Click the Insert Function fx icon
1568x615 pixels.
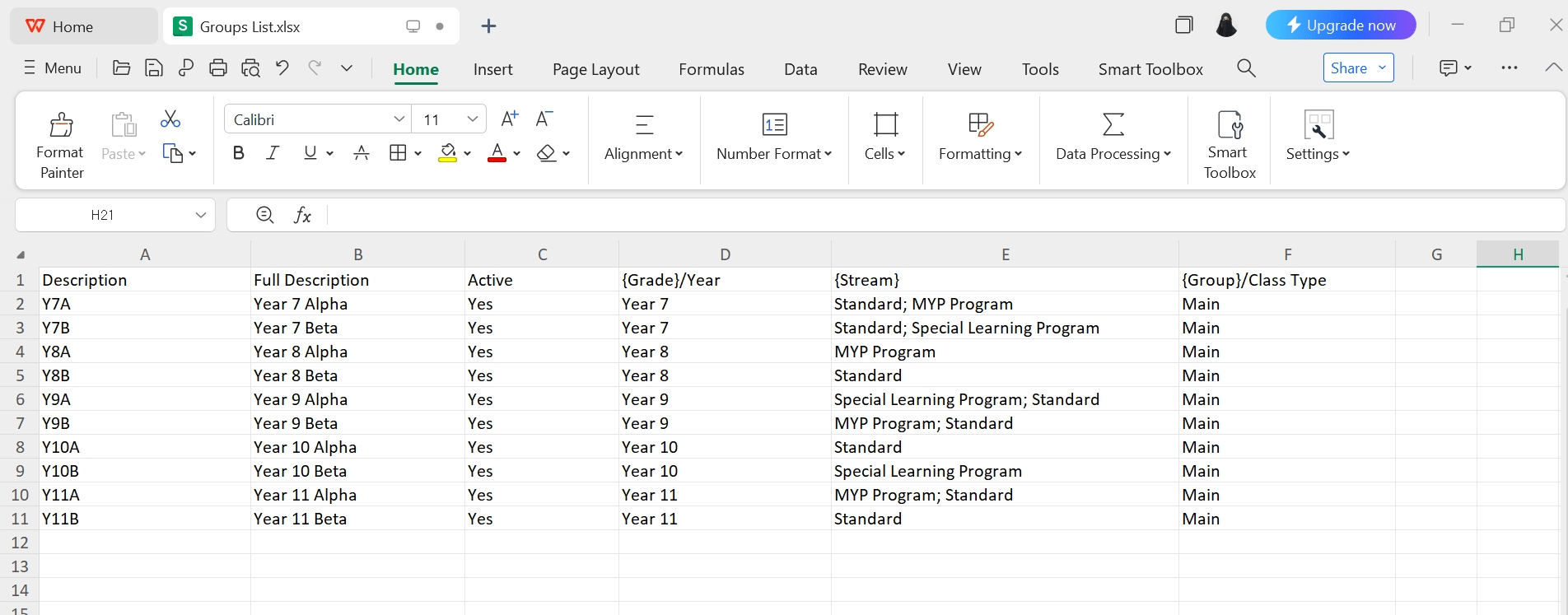point(302,216)
